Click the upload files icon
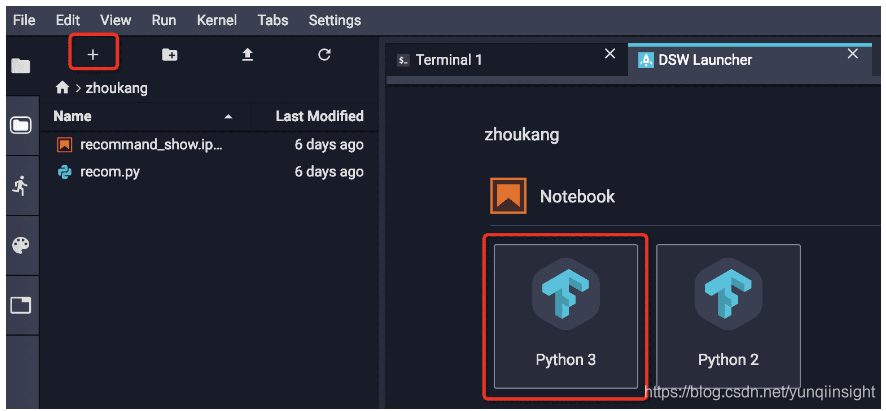This screenshot has height=411, width=886. [x=247, y=55]
